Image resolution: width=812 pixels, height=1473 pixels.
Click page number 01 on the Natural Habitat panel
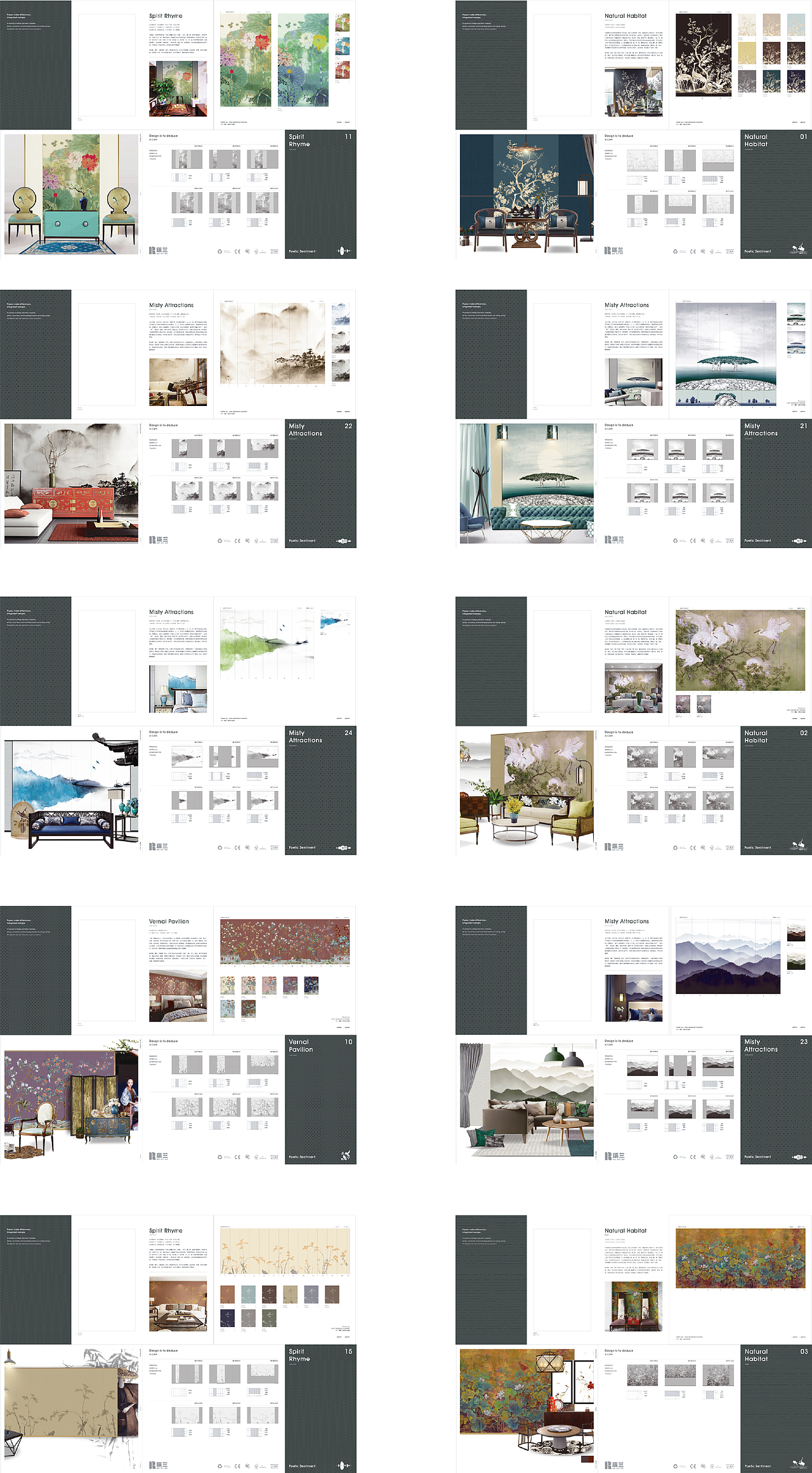pos(804,136)
